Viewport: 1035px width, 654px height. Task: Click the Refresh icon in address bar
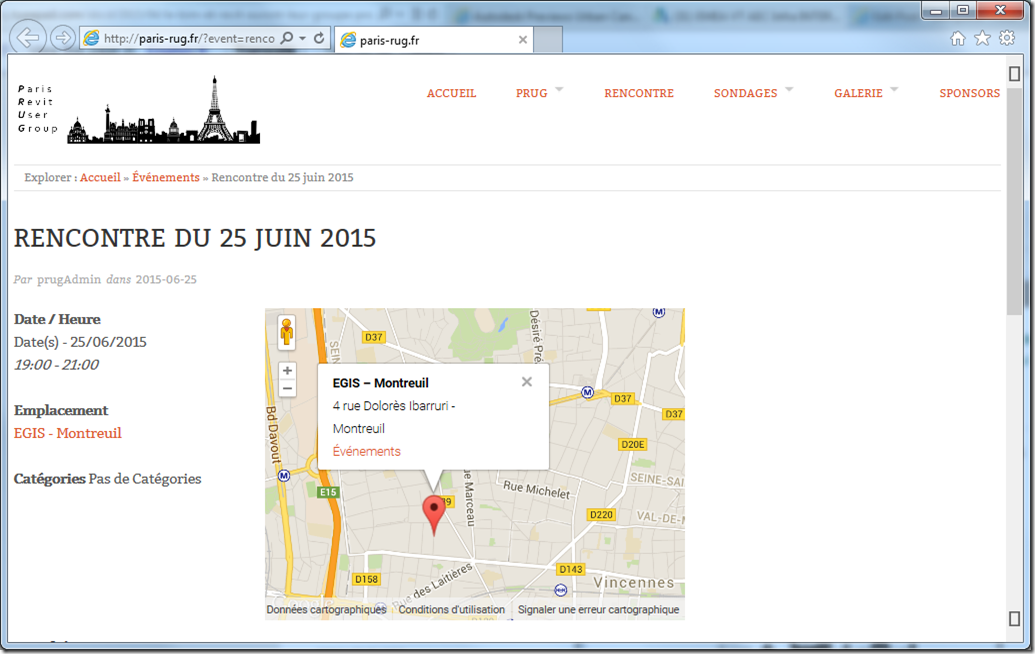click(319, 38)
